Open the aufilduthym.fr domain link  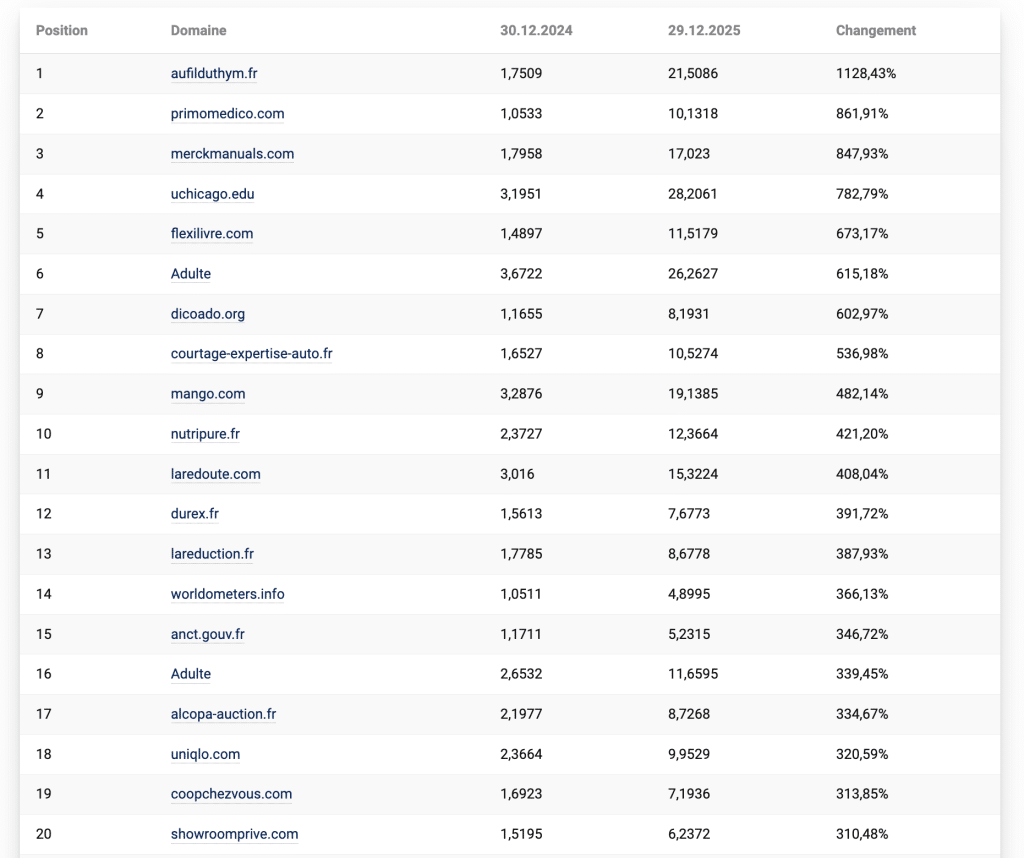[214, 74]
